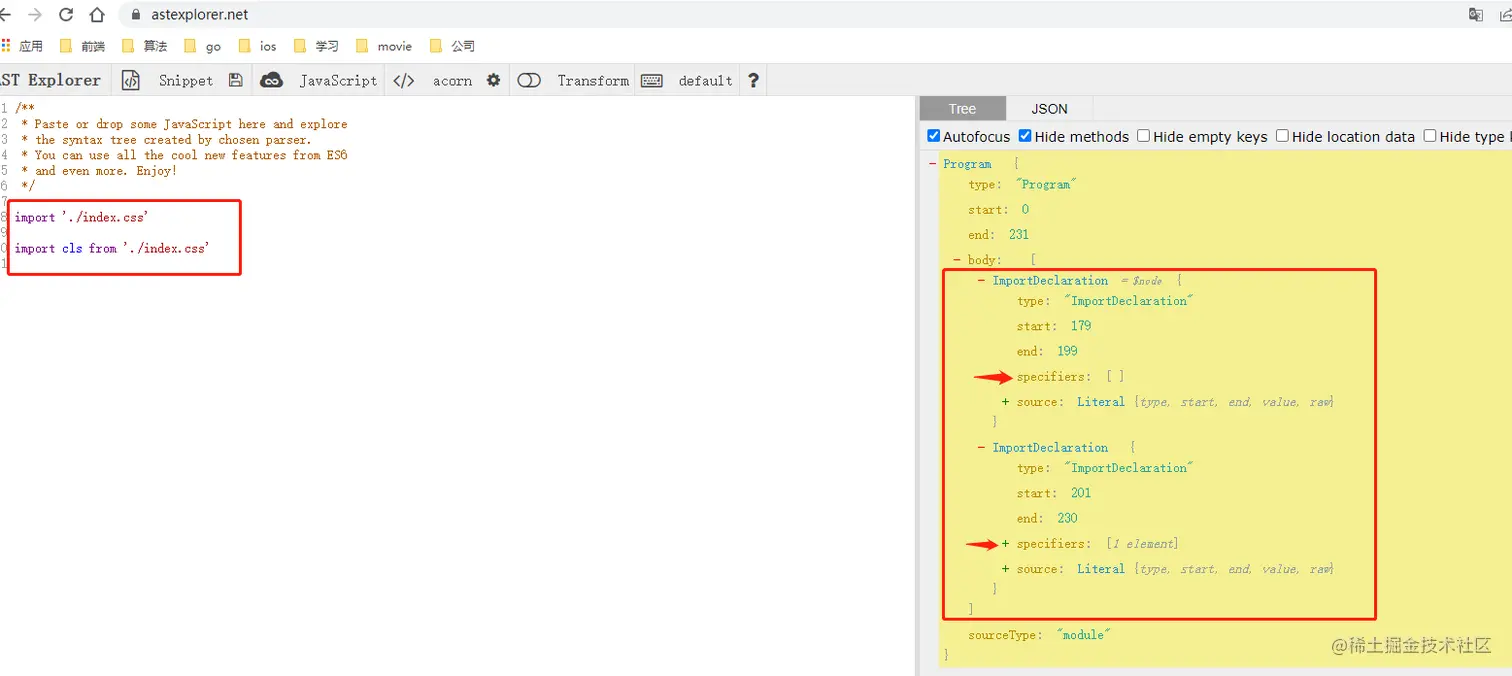1512x676 pixels.
Task: Place cursor on import './index.css' line
Action: [x=82, y=217]
